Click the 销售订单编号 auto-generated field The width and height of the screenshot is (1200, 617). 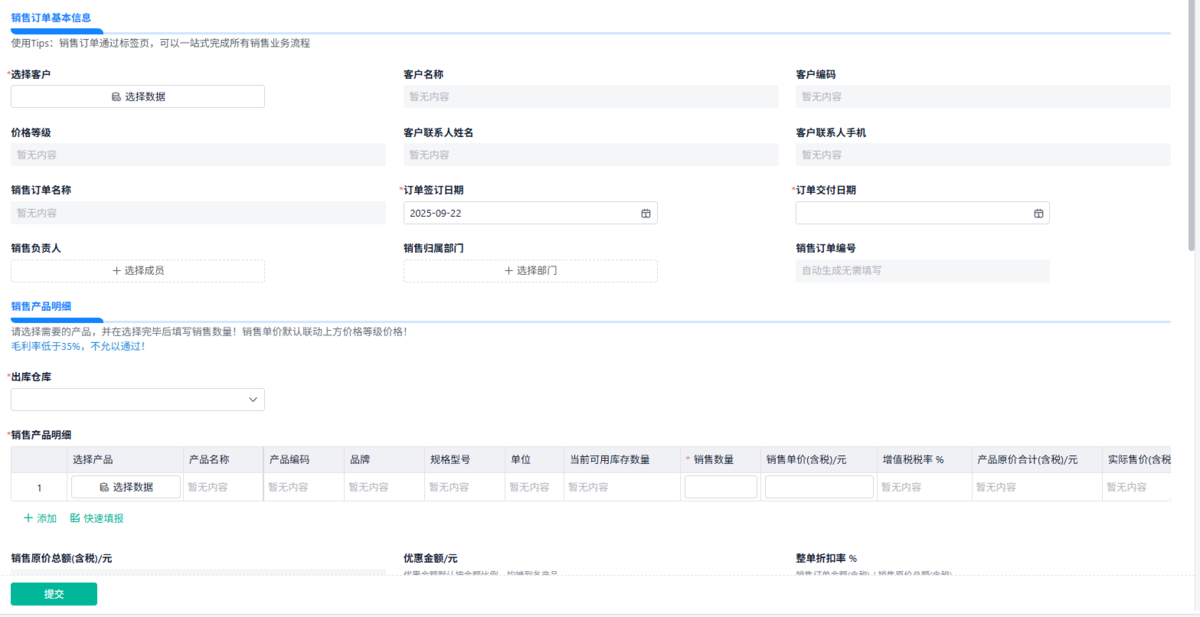click(922, 271)
